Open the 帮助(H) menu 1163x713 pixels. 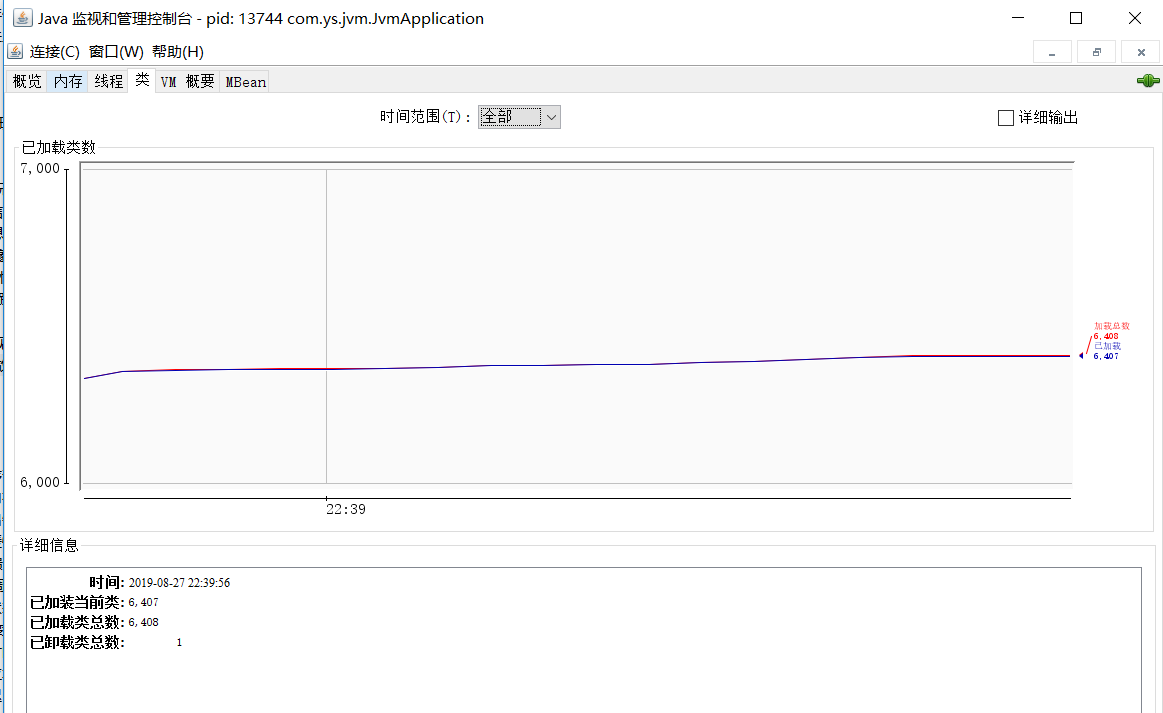(x=177, y=51)
